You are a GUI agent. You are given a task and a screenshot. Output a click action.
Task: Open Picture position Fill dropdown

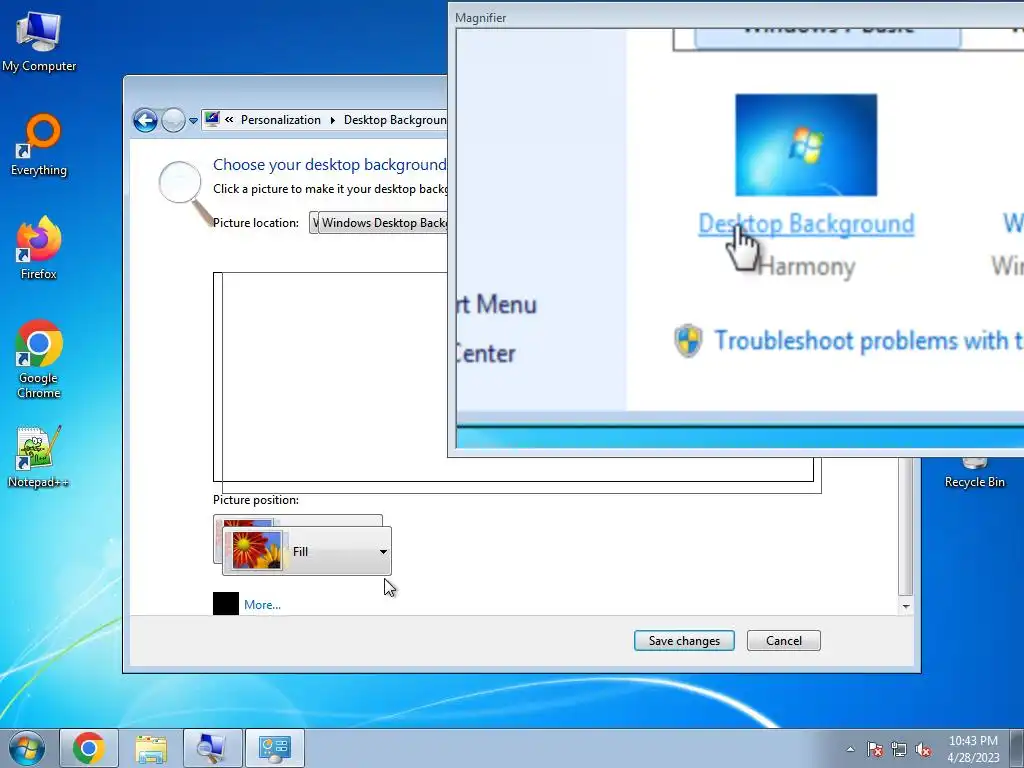[x=307, y=551]
